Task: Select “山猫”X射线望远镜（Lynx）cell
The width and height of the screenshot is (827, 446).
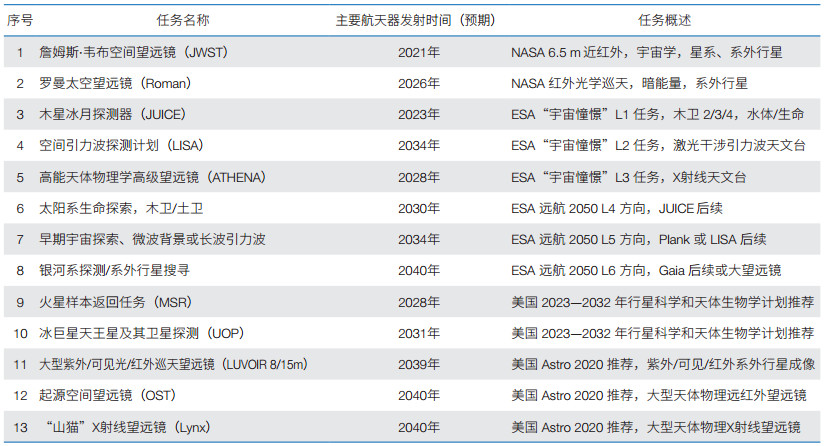Action: 127,427
